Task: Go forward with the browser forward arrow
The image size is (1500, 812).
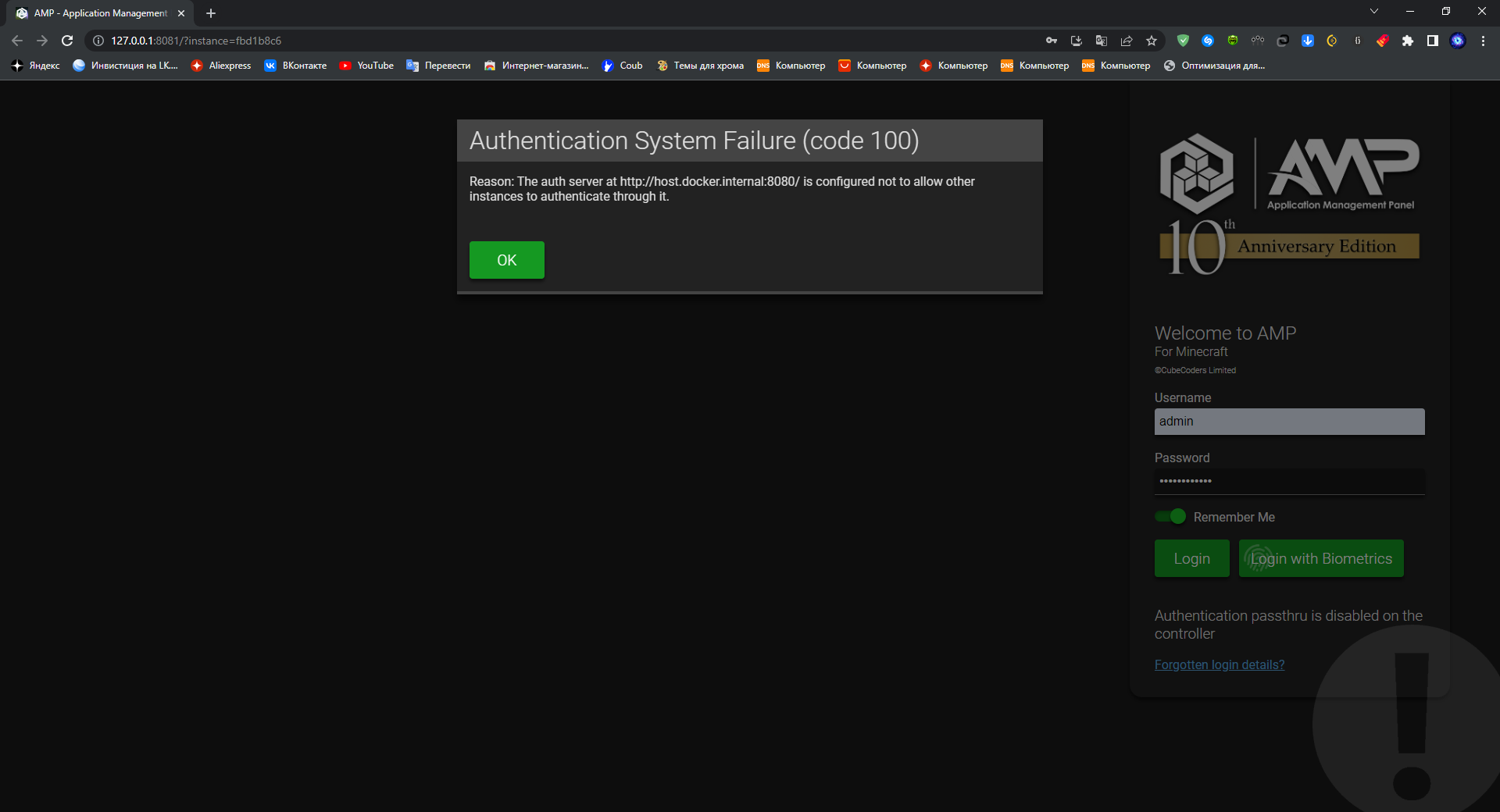Action: [x=42, y=41]
